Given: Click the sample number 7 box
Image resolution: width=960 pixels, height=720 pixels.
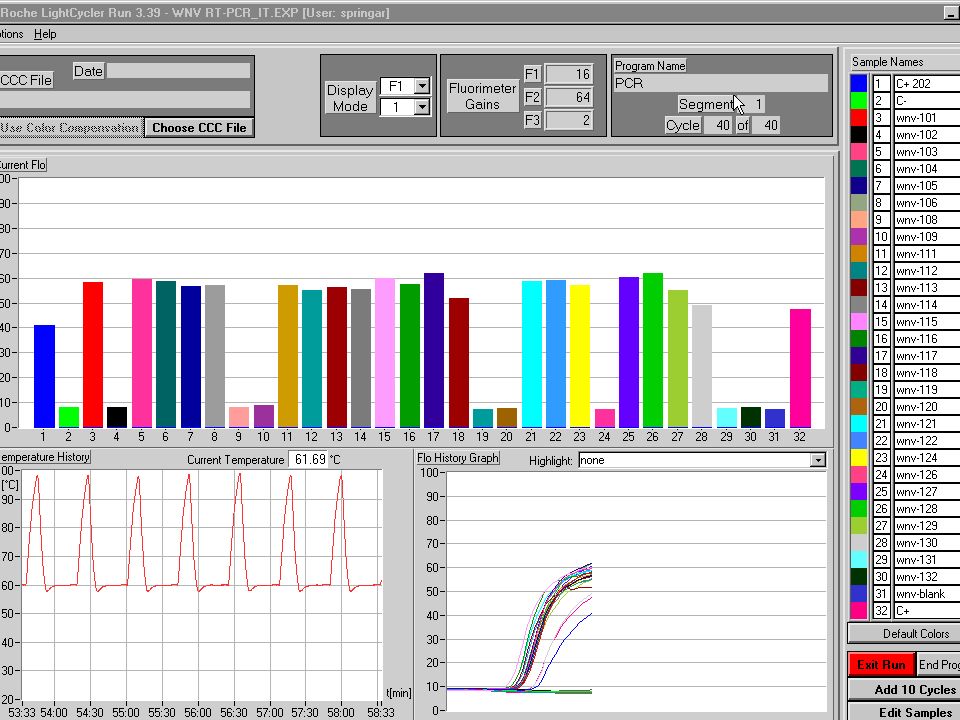Looking at the screenshot, I should 881,186.
